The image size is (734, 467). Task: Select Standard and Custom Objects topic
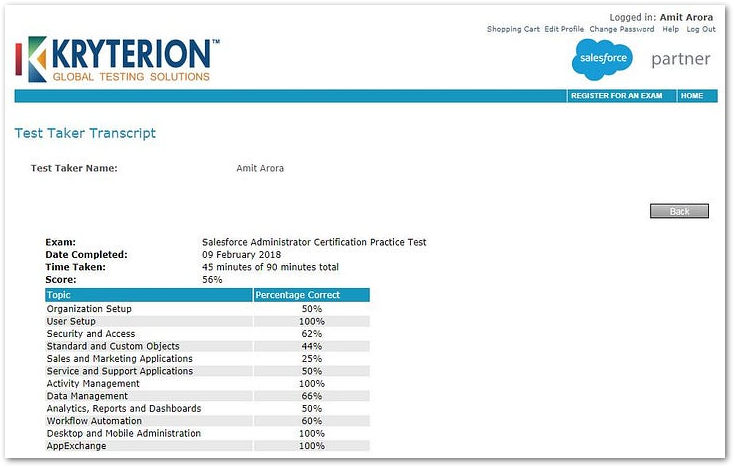pyautogui.click(x=113, y=346)
